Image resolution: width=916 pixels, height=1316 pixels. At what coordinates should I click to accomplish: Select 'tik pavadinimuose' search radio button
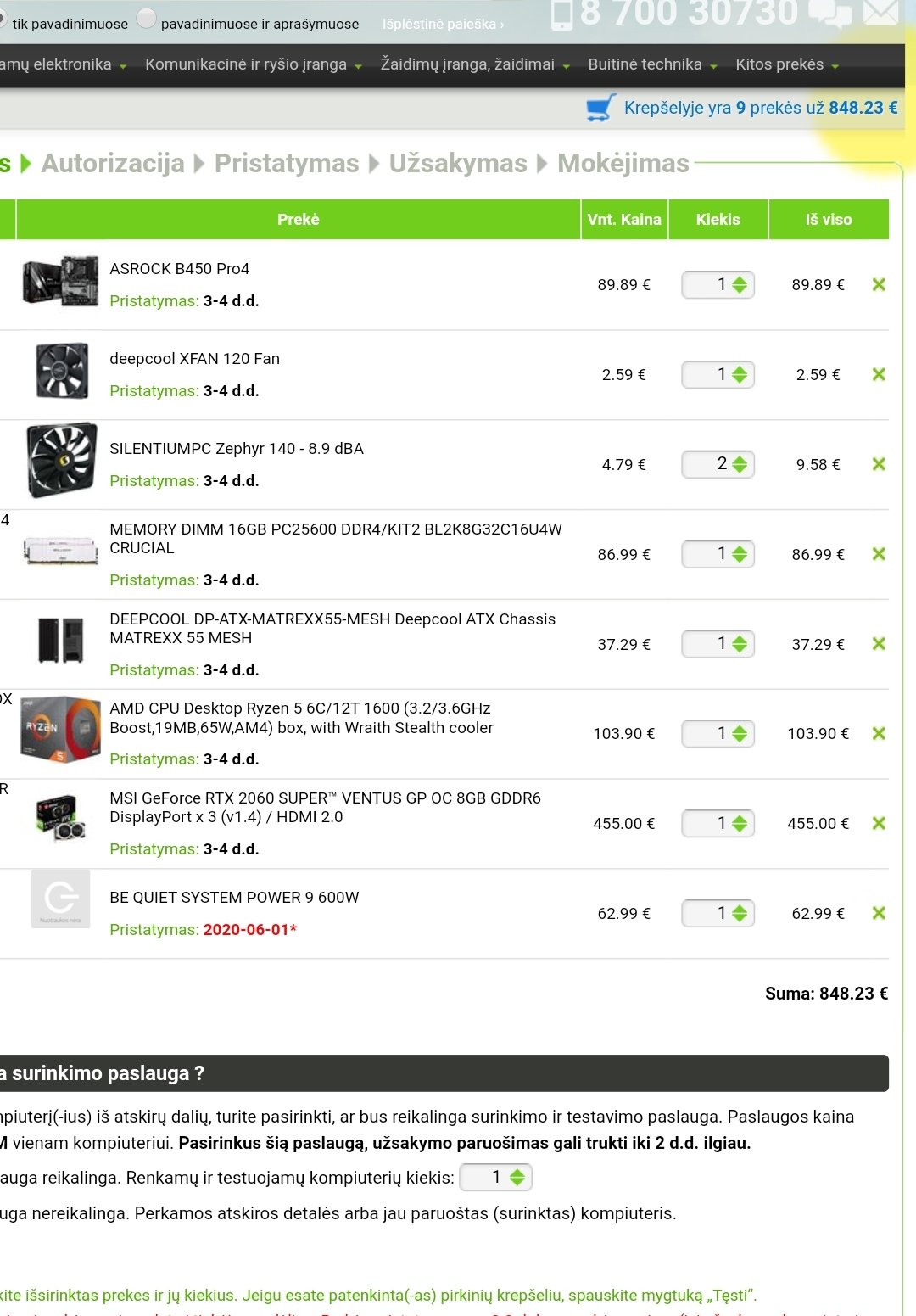point(2,19)
